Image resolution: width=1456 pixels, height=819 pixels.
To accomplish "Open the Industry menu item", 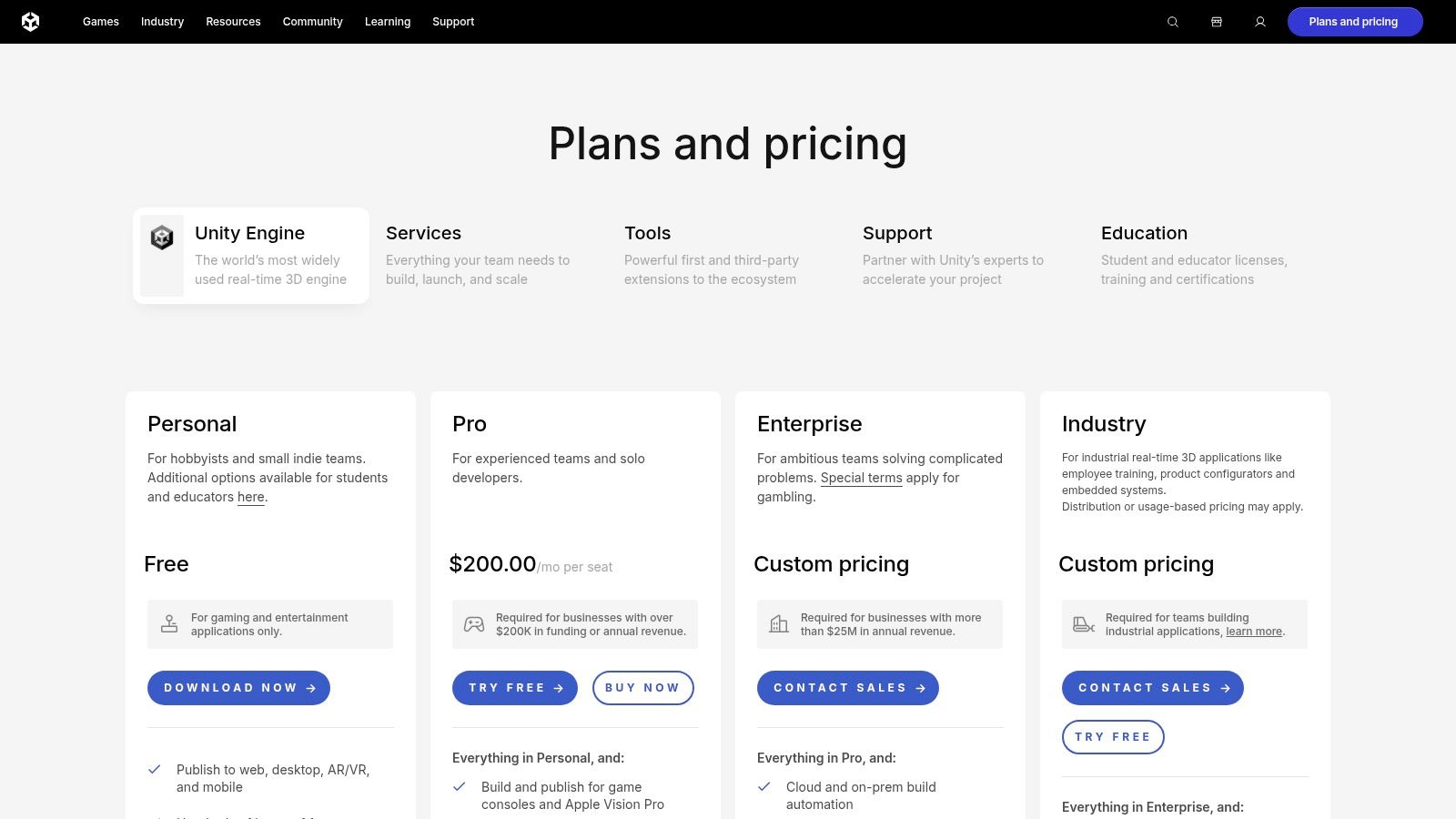I will point(162,21).
